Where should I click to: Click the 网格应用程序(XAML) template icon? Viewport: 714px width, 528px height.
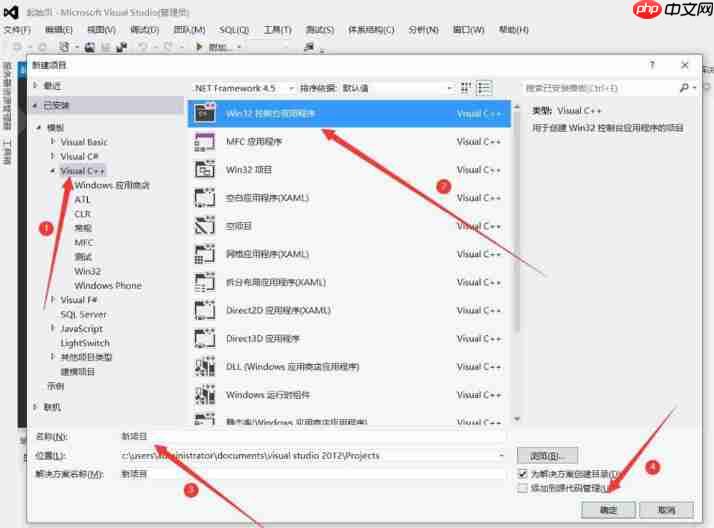click(205, 254)
